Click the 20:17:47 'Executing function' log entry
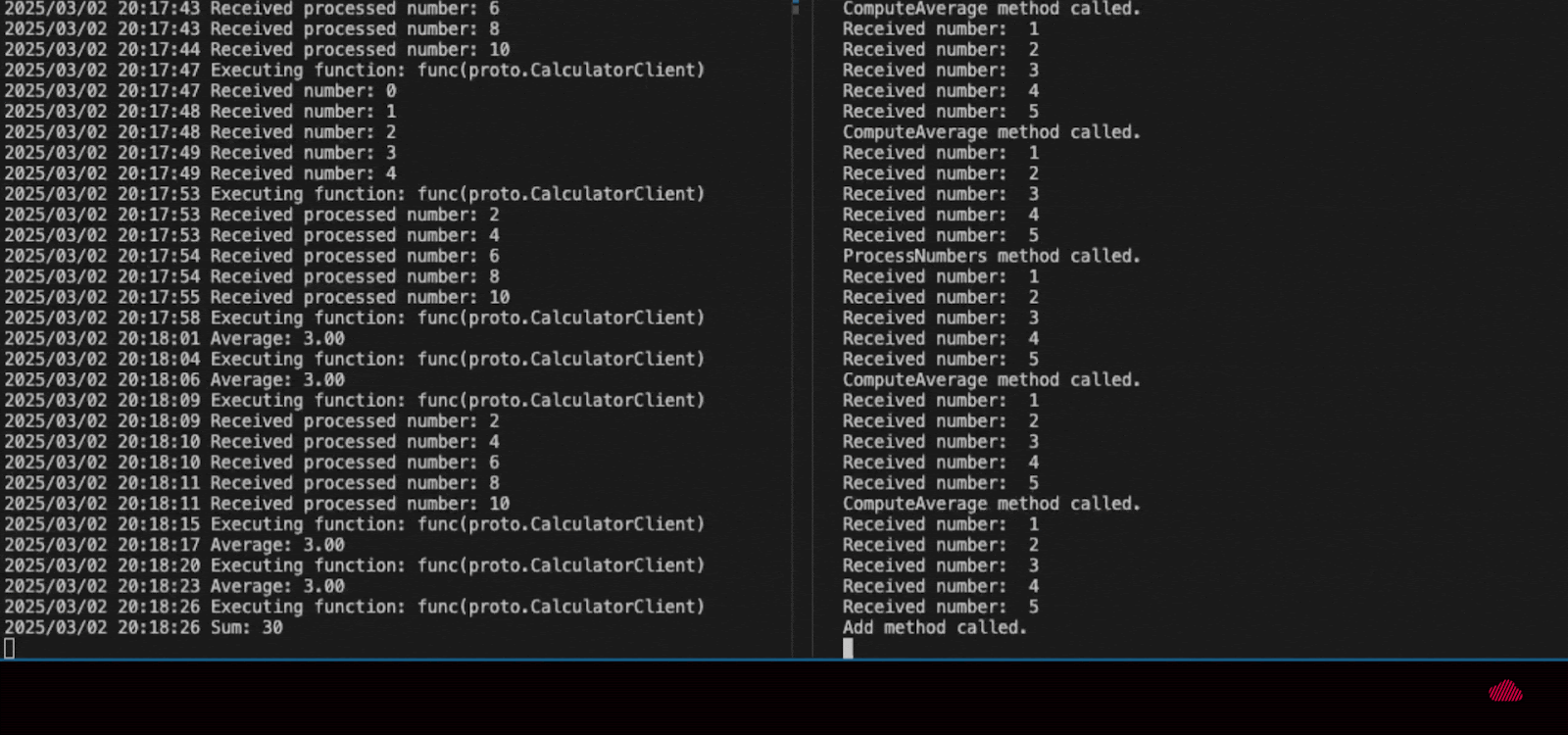The image size is (1568, 735). (x=355, y=70)
